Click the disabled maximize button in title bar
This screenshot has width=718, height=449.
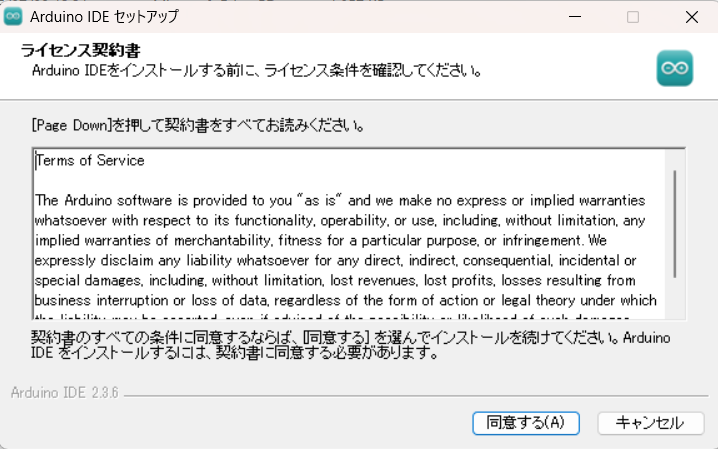[633, 17]
